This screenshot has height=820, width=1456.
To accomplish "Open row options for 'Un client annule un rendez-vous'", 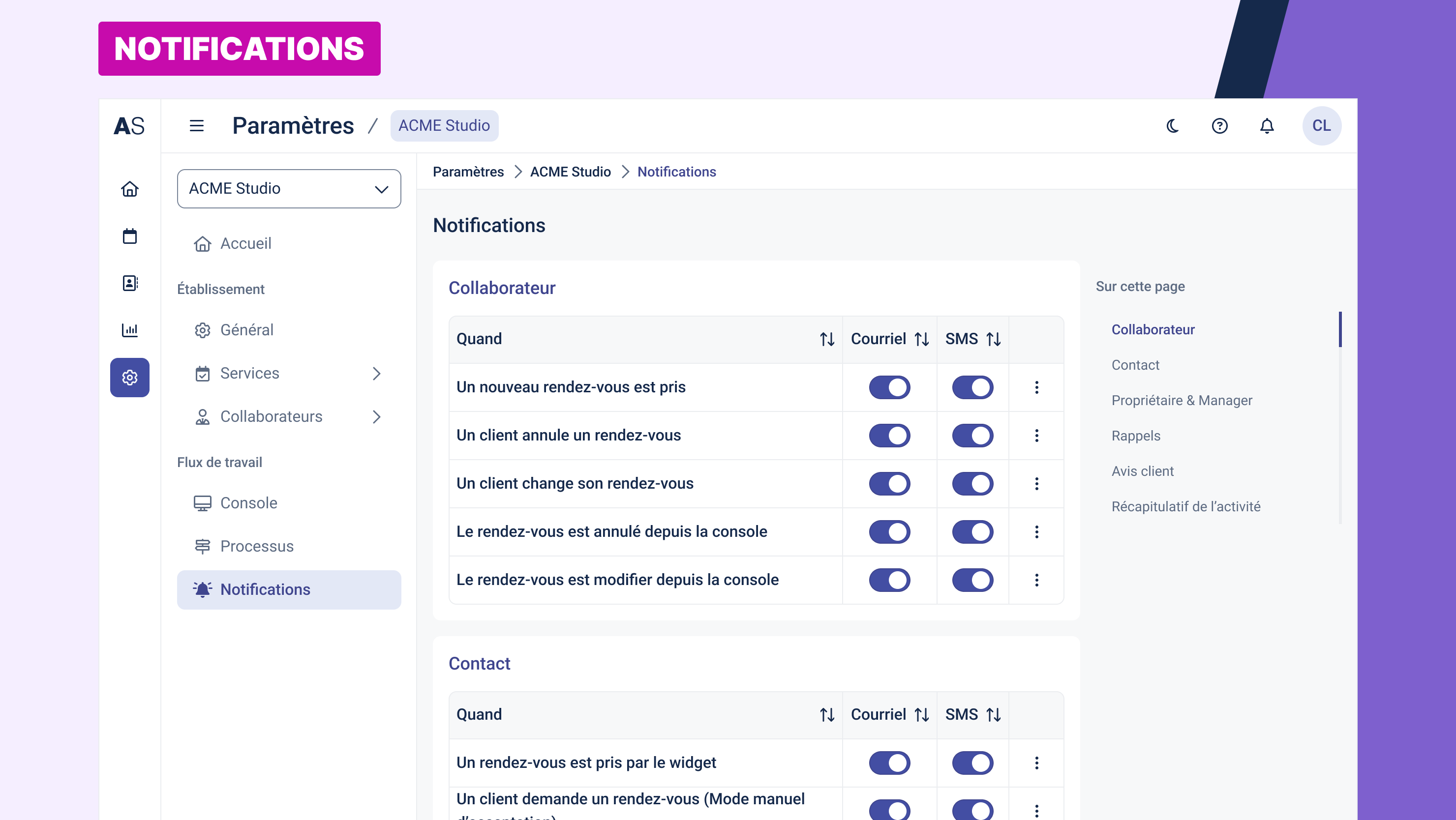I will coord(1036,436).
